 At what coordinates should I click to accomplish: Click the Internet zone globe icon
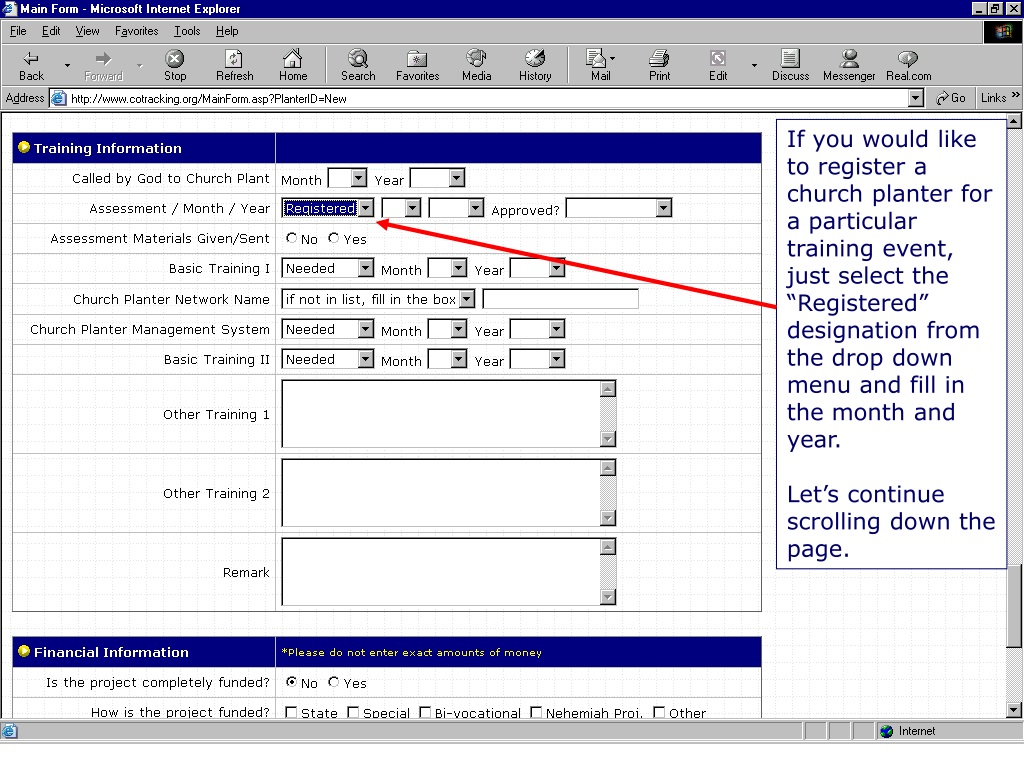point(886,731)
